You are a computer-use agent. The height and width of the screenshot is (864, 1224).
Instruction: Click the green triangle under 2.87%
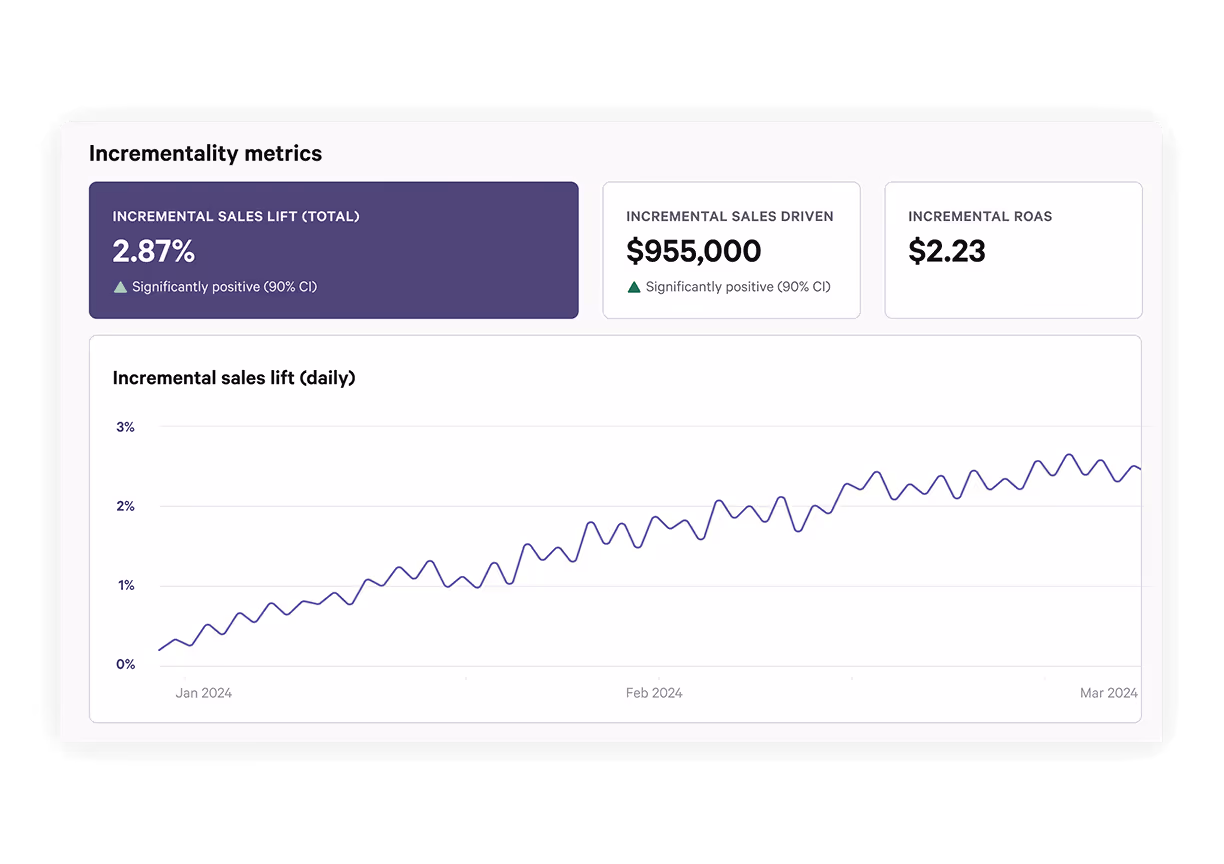tap(121, 286)
